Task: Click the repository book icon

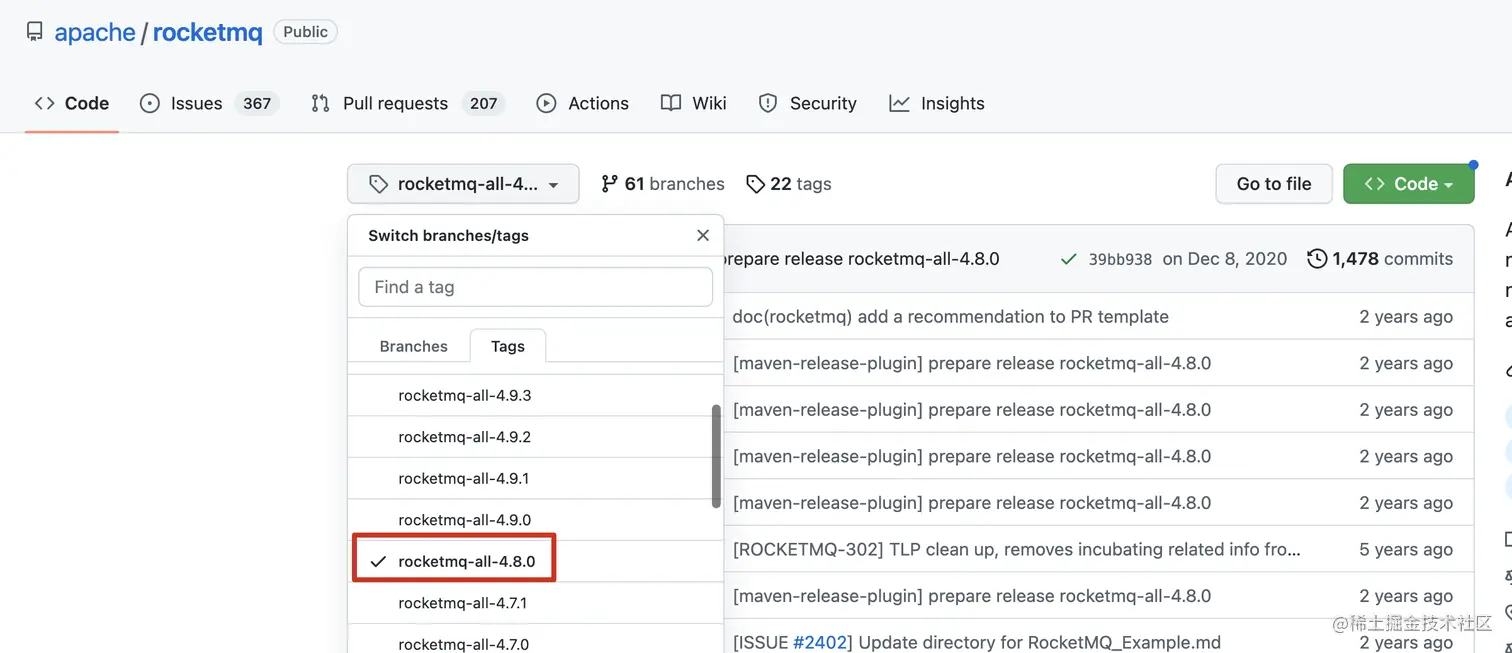Action: (x=35, y=32)
